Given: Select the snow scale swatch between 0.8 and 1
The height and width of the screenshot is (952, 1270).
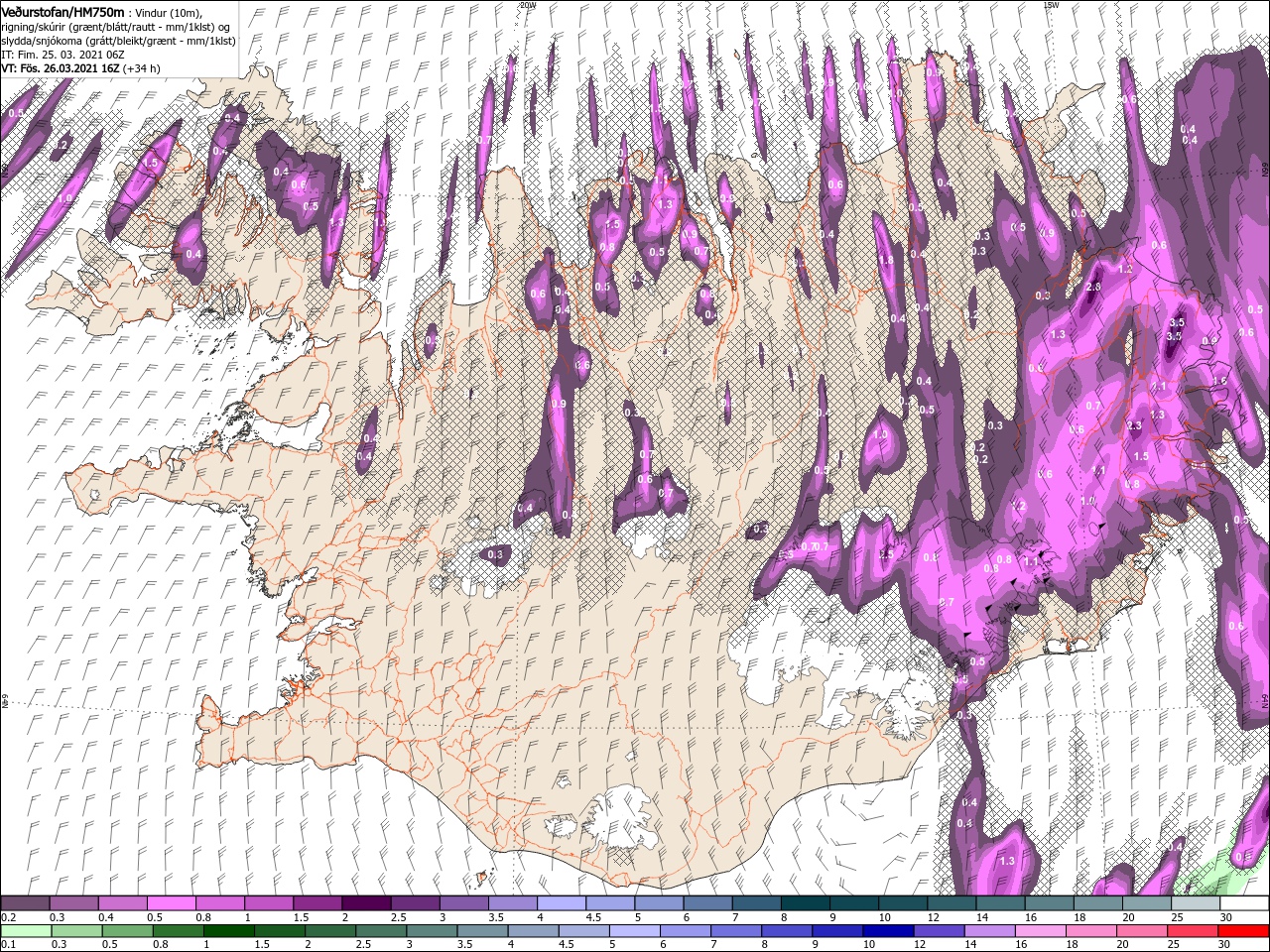Looking at the screenshot, I should coord(220,903).
